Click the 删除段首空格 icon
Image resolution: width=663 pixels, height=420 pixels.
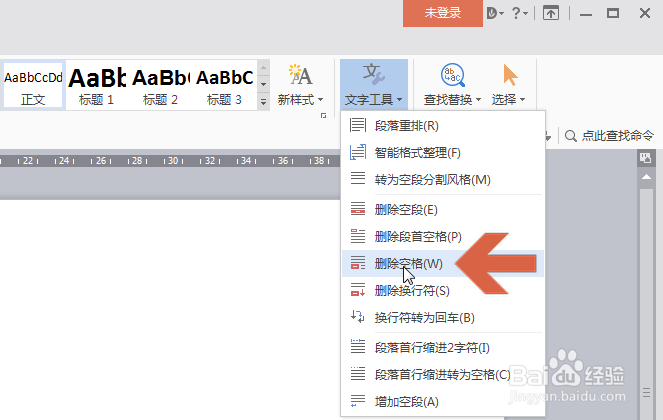click(358, 236)
